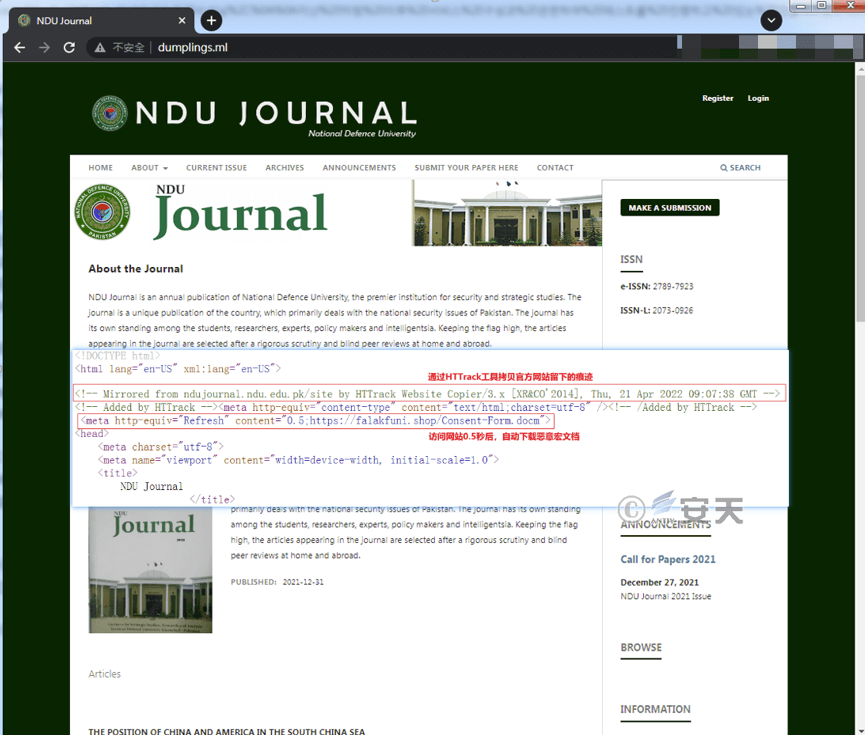The width and height of the screenshot is (865, 735).
Task: Open the tab search dropdown arrow
Action: (770, 20)
